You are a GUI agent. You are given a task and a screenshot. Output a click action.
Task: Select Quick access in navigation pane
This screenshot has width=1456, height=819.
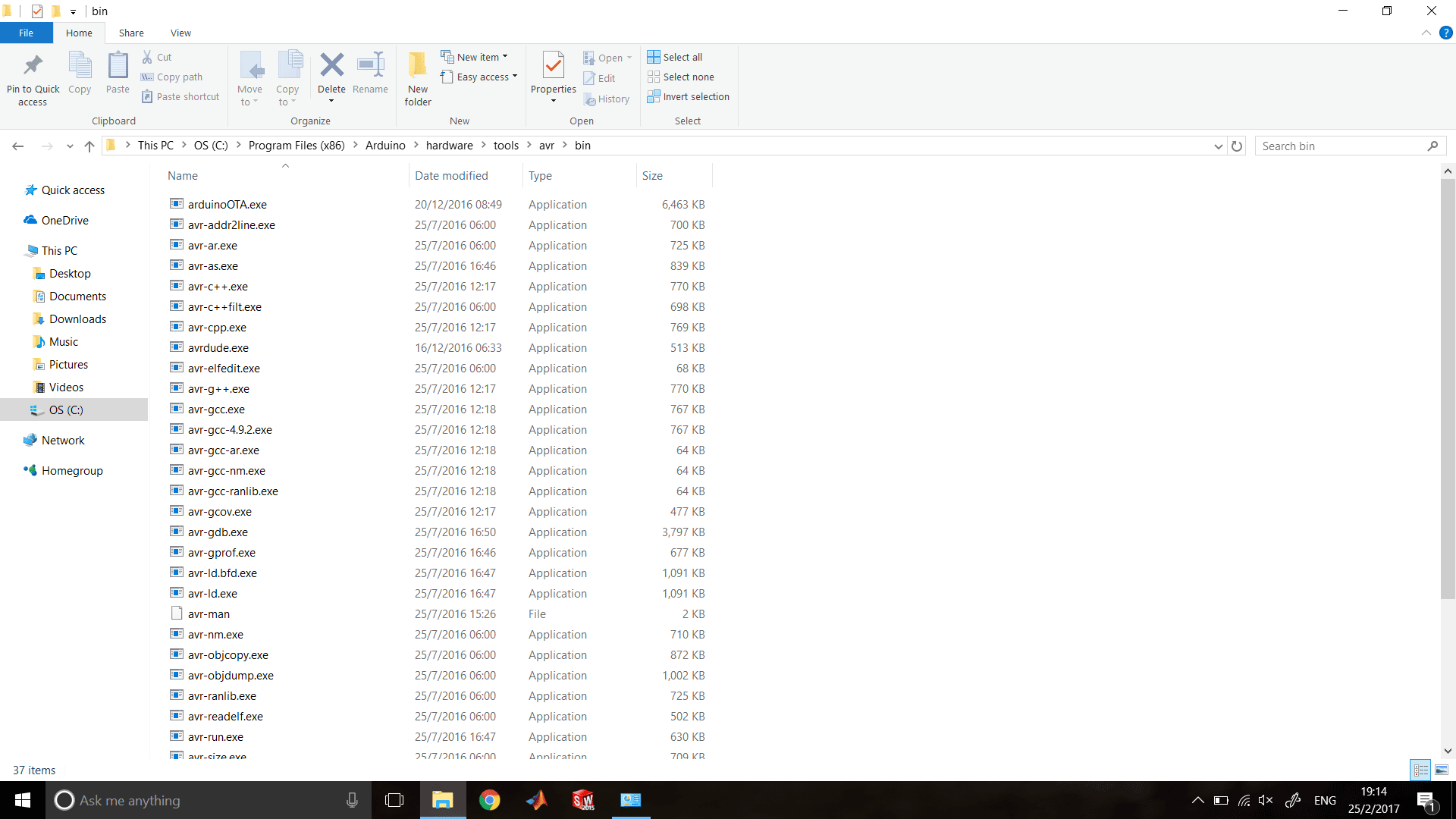tap(73, 190)
